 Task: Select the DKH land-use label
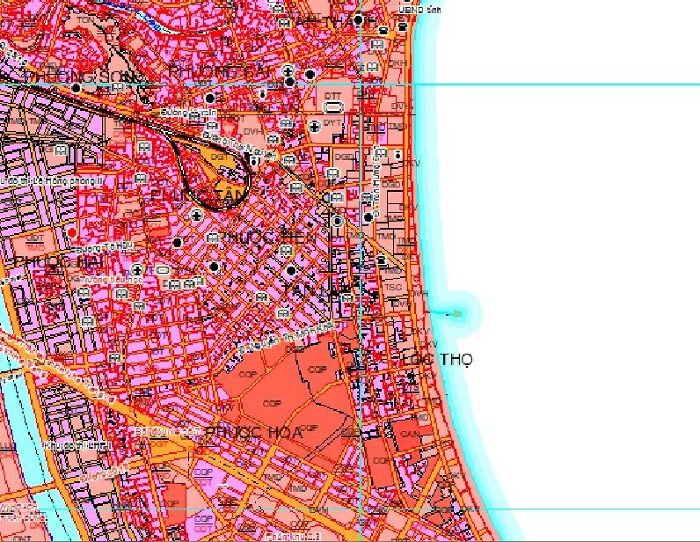[396, 63]
